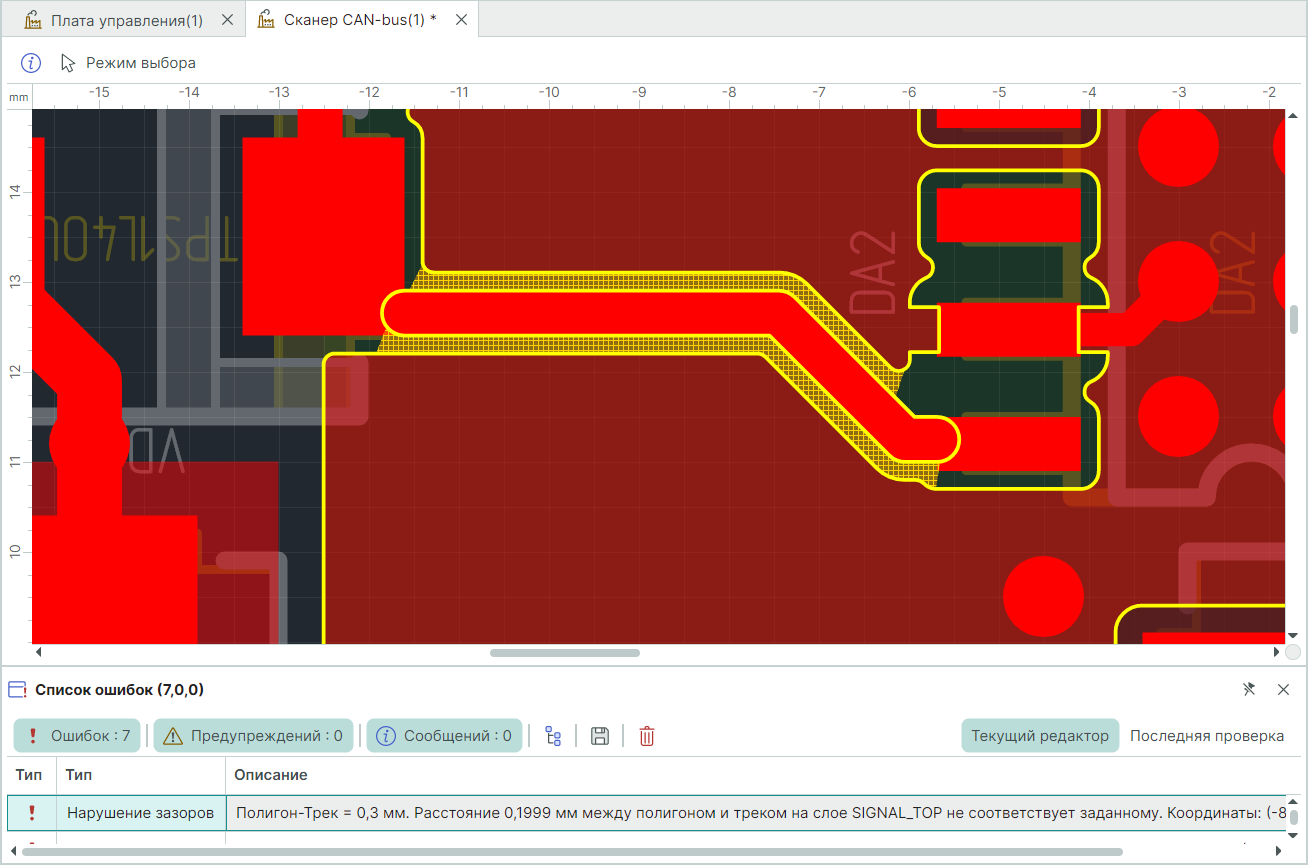Image resolution: width=1308 pixels, height=865 pixels.
Task: Close the Список ошибок panel
Action: click(1283, 689)
